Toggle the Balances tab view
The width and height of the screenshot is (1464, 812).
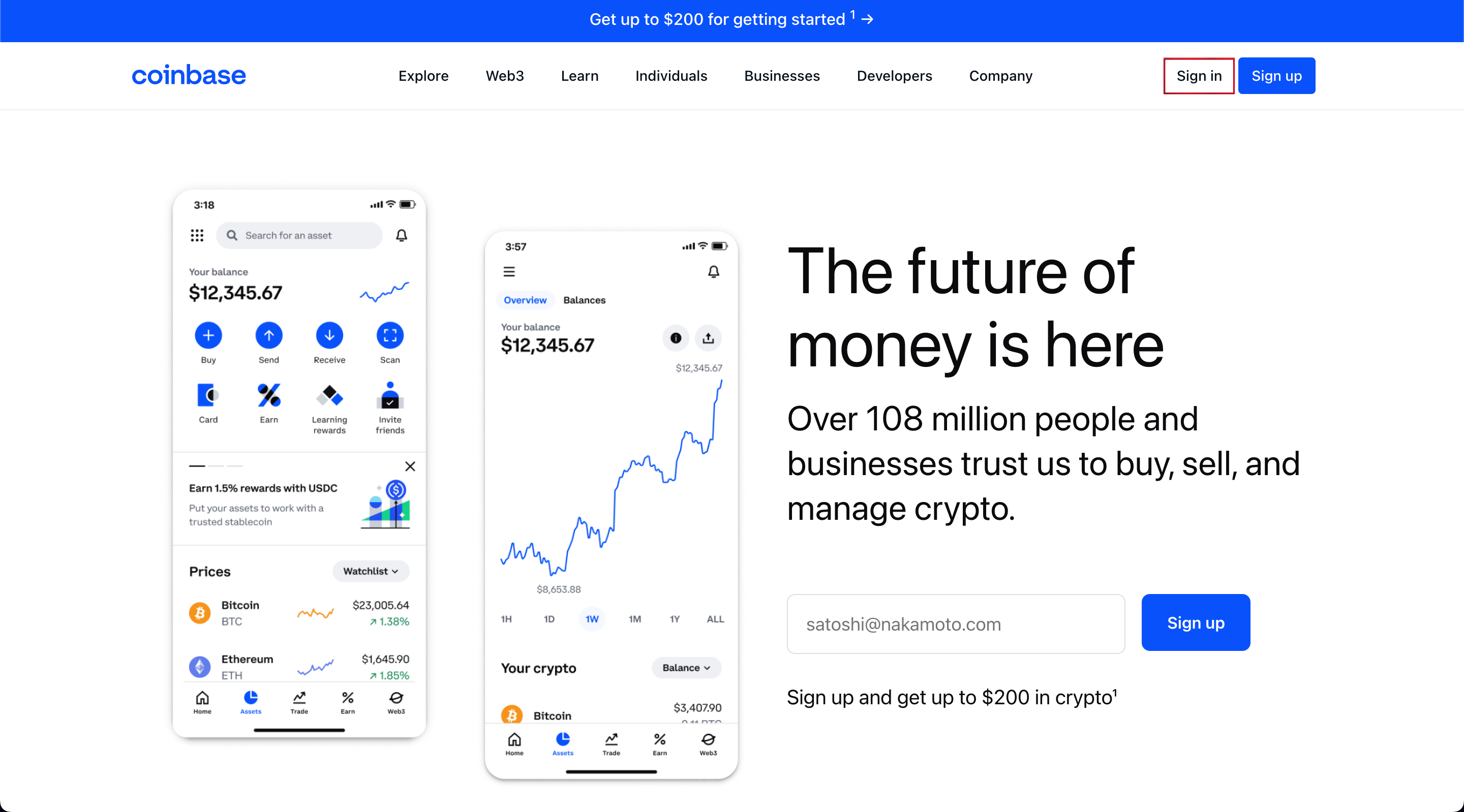(x=584, y=299)
